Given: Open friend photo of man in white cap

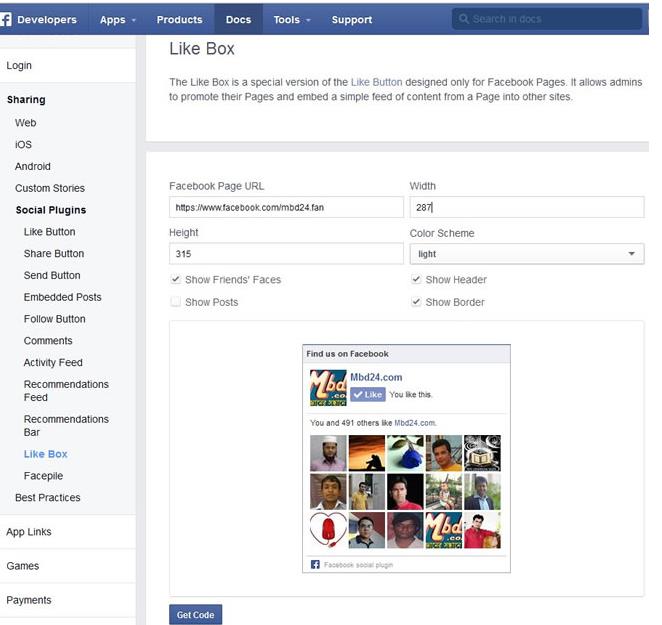Looking at the screenshot, I should [328, 453].
